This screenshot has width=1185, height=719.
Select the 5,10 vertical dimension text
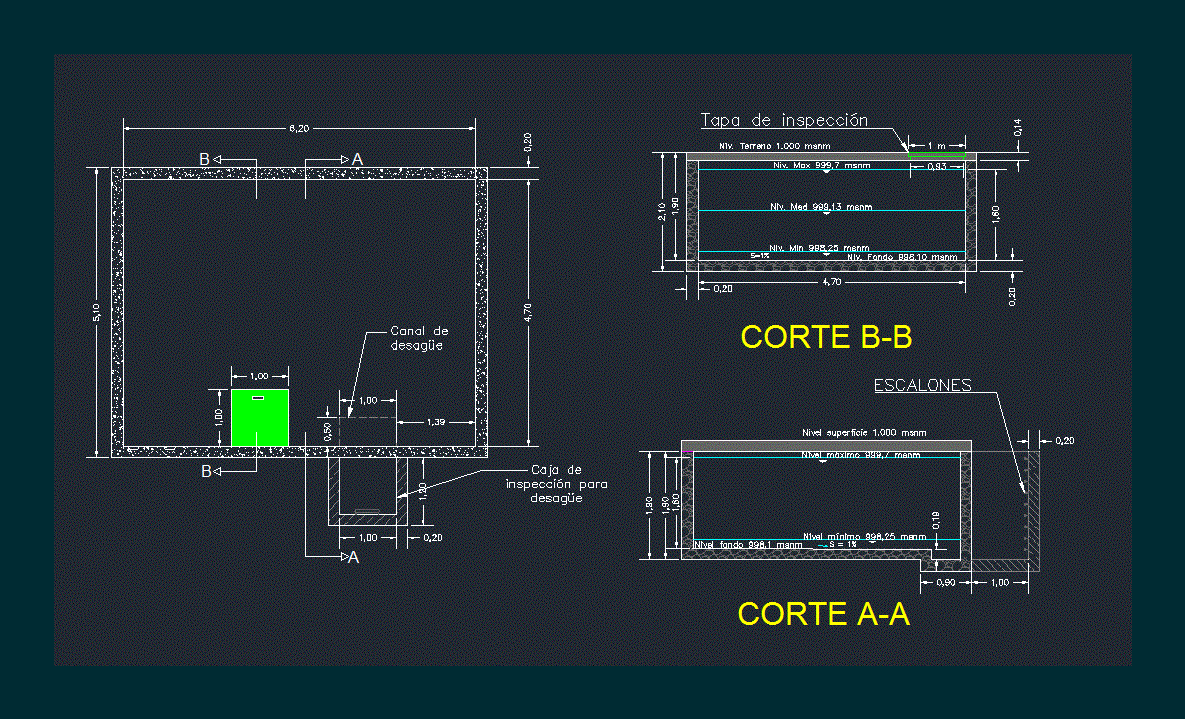(x=97, y=312)
